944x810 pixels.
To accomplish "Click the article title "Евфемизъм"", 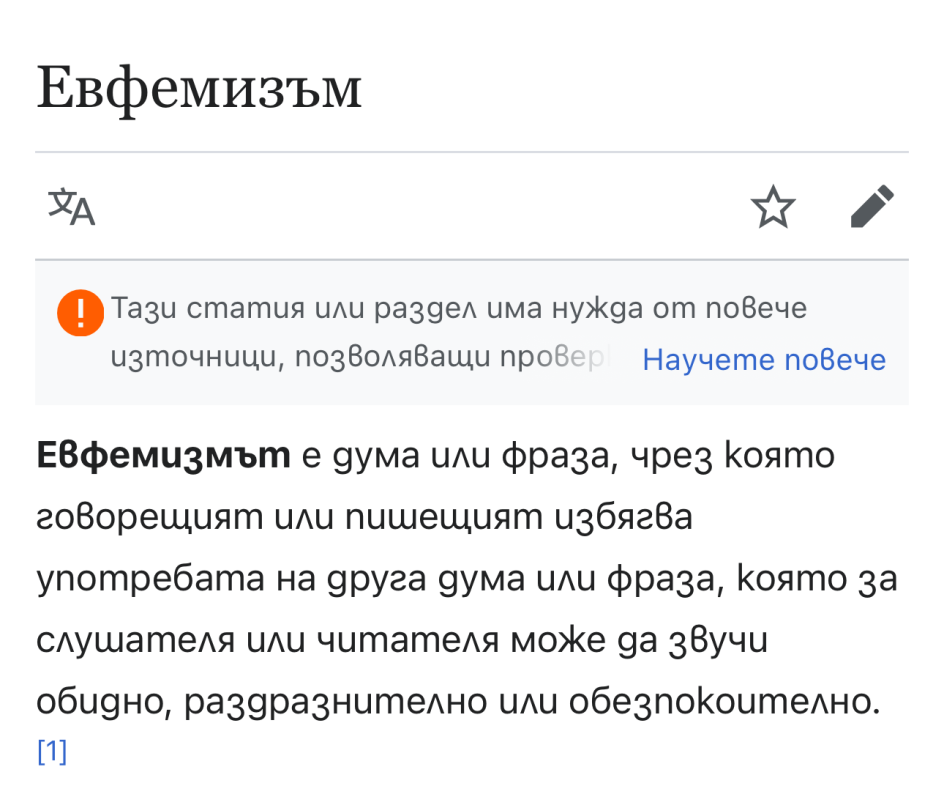I will [x=199, y=91].
